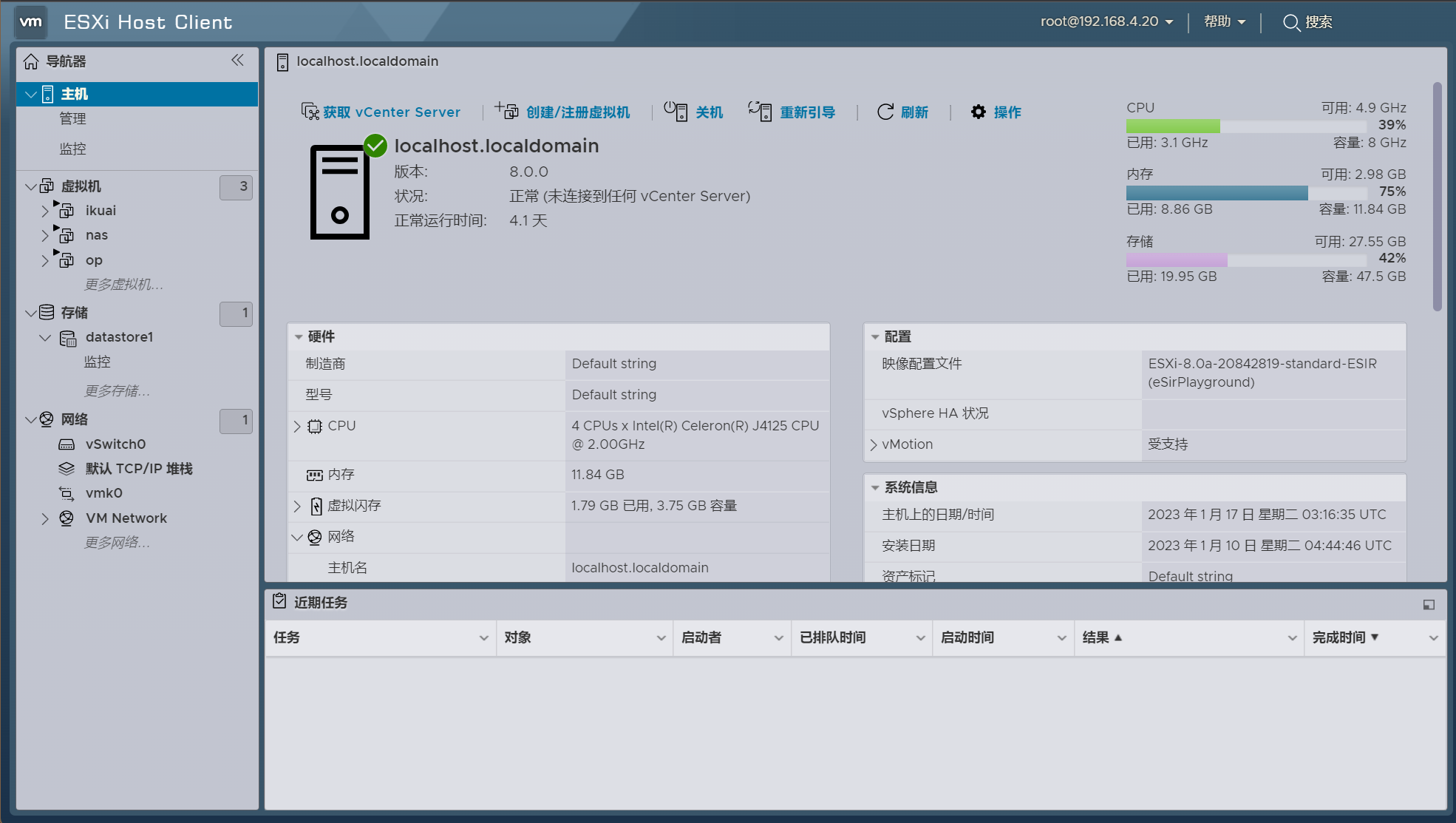
Task: Collapse the Host tree node
Action: 31,94
